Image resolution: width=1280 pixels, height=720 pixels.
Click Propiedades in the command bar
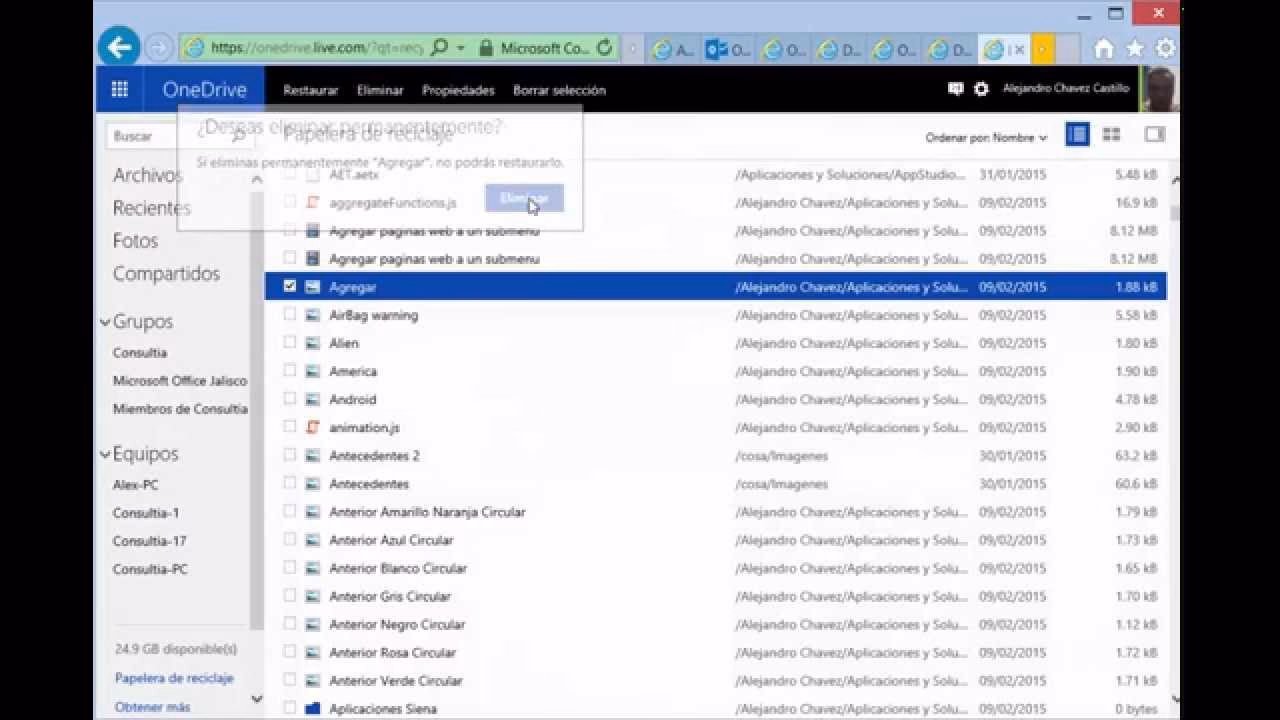(x=458, y=90)
